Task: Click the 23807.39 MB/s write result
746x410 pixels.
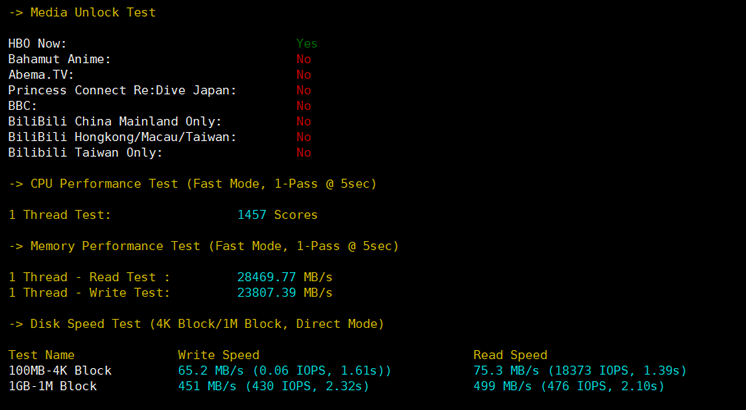Action: click(x=284, y=293)
